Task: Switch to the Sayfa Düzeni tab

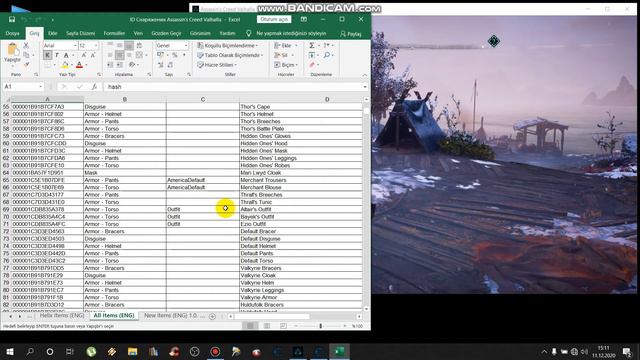Action: tap(80, 33)
